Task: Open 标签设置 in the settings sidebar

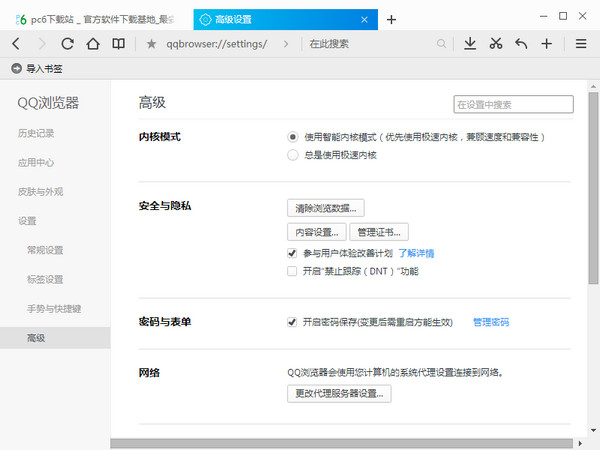Action: pyautogui.click(x=45, y=279)
